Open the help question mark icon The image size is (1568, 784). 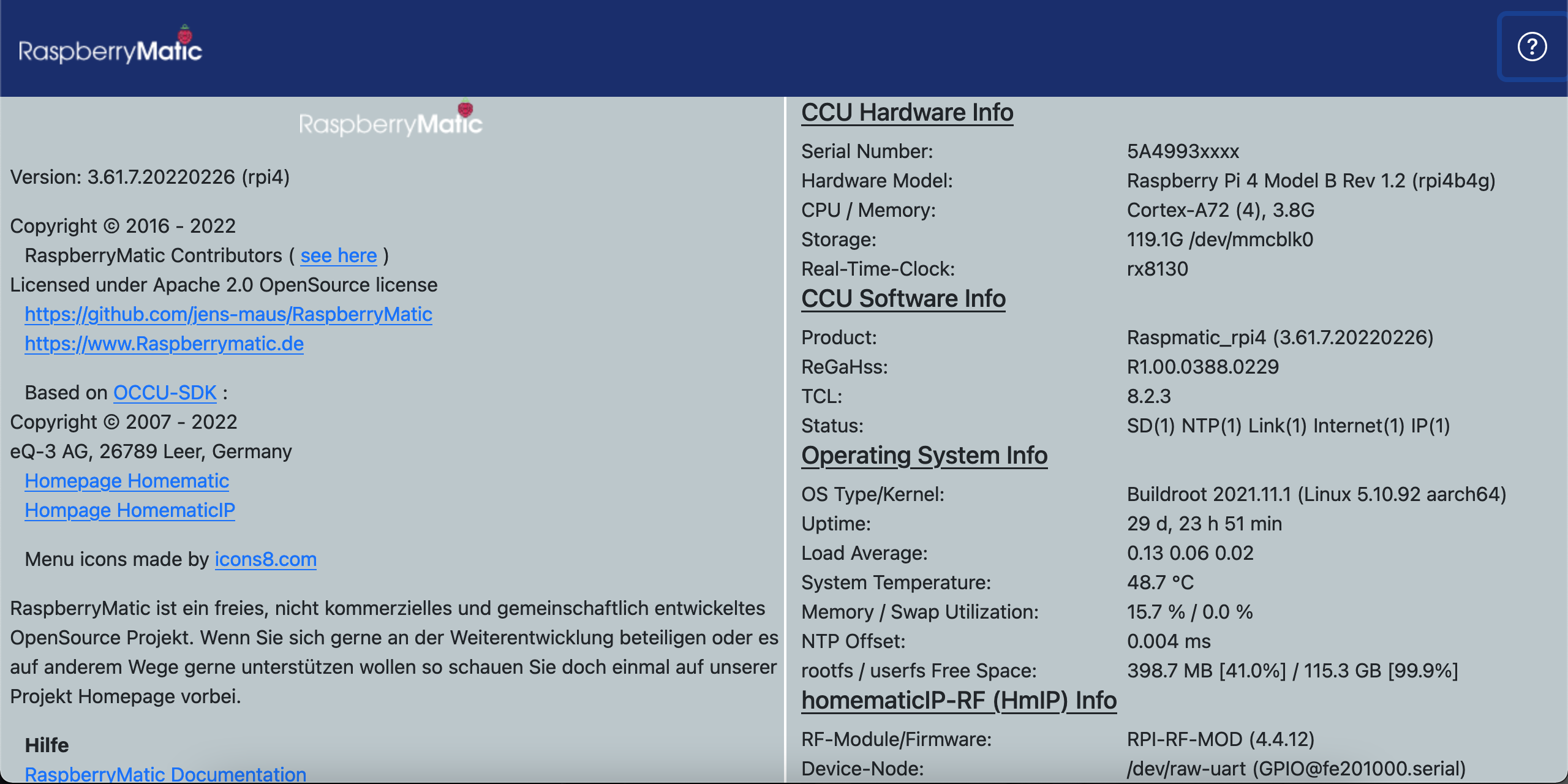coord(1531,47)
